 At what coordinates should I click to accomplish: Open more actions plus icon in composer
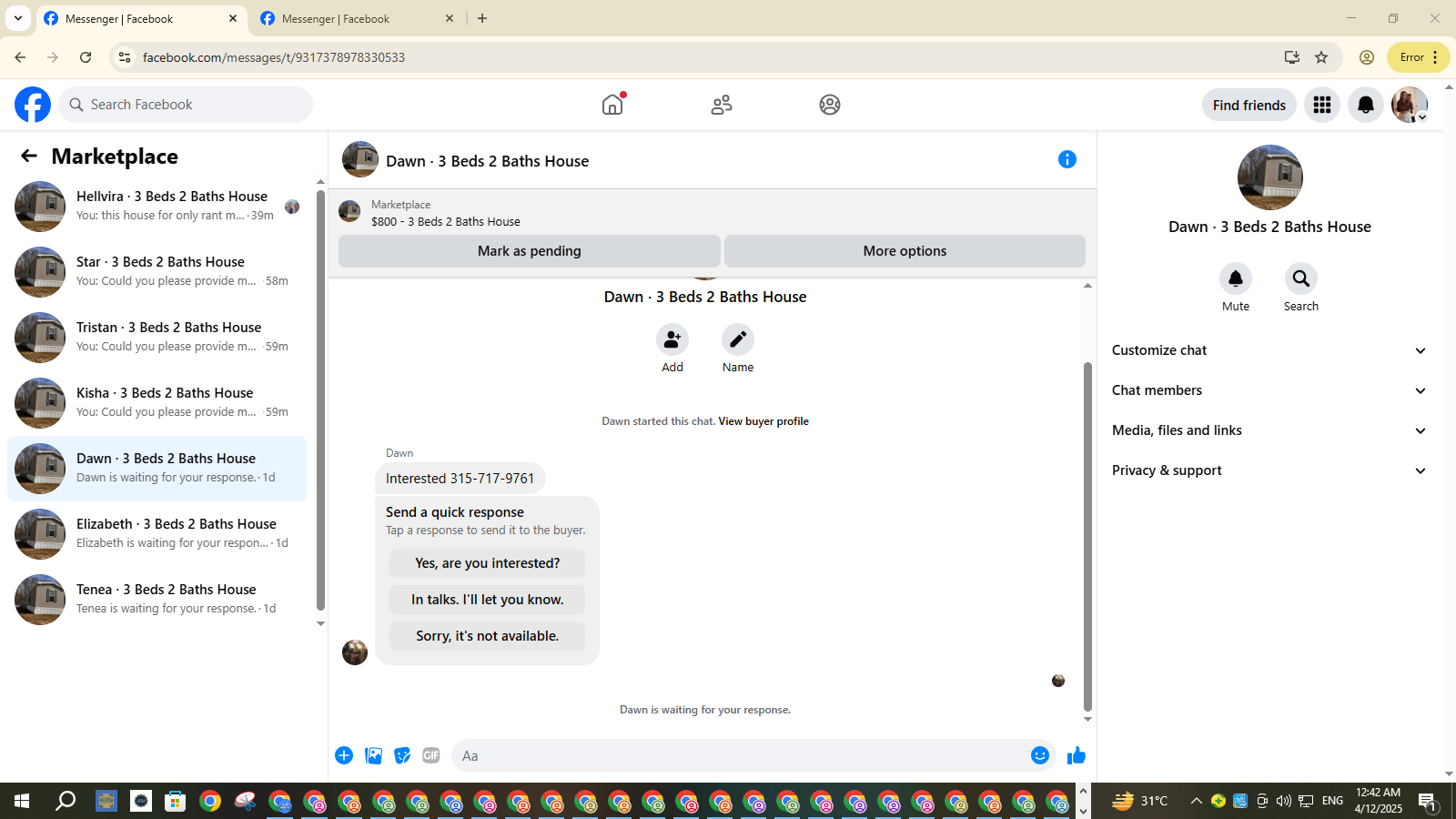(x=344, y=755)
